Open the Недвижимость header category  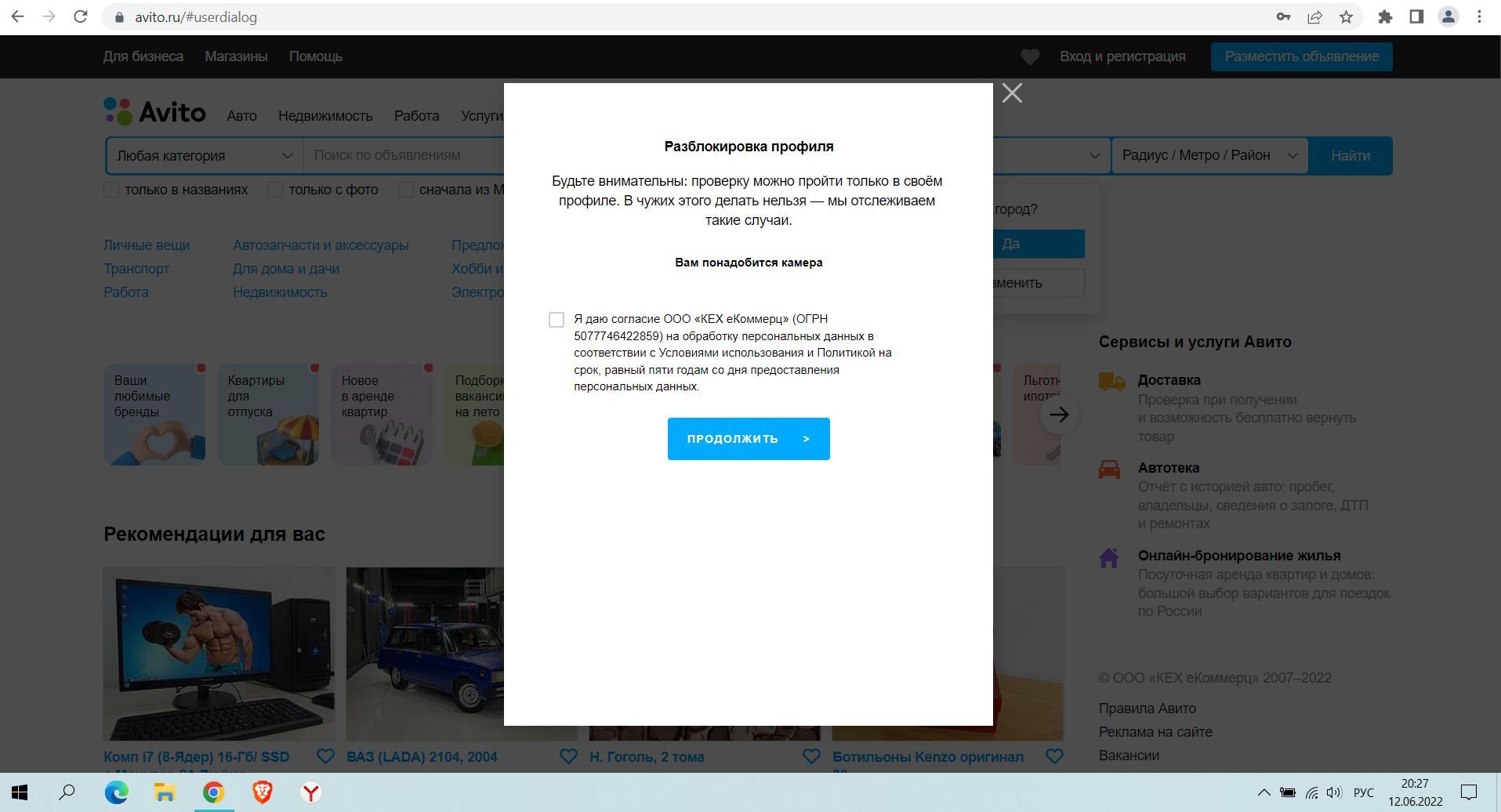[x=325, y=115]
